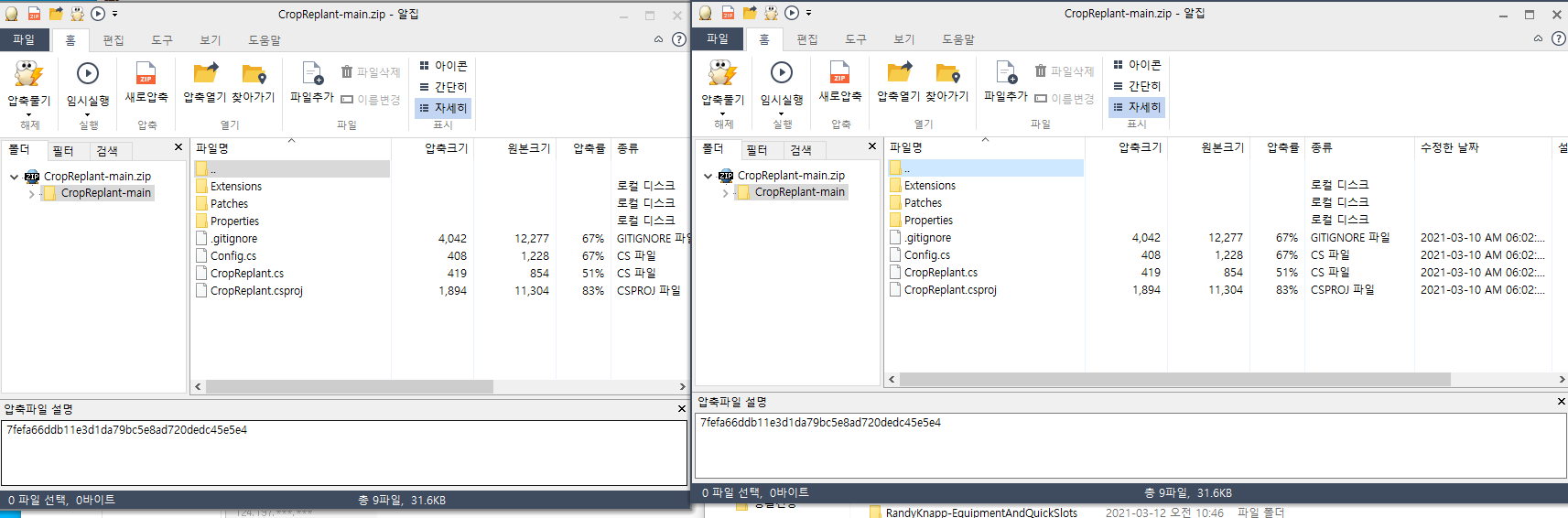
Task: Click the 임시실행 play icon in right window
Action: (782, 73)
